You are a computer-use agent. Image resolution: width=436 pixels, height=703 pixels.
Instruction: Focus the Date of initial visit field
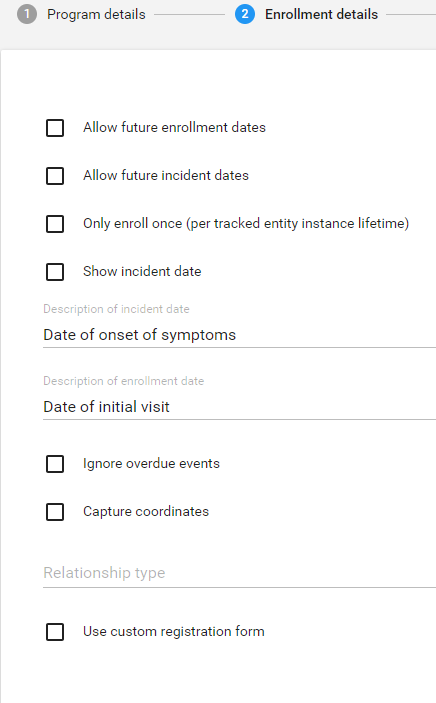(240, 407)
